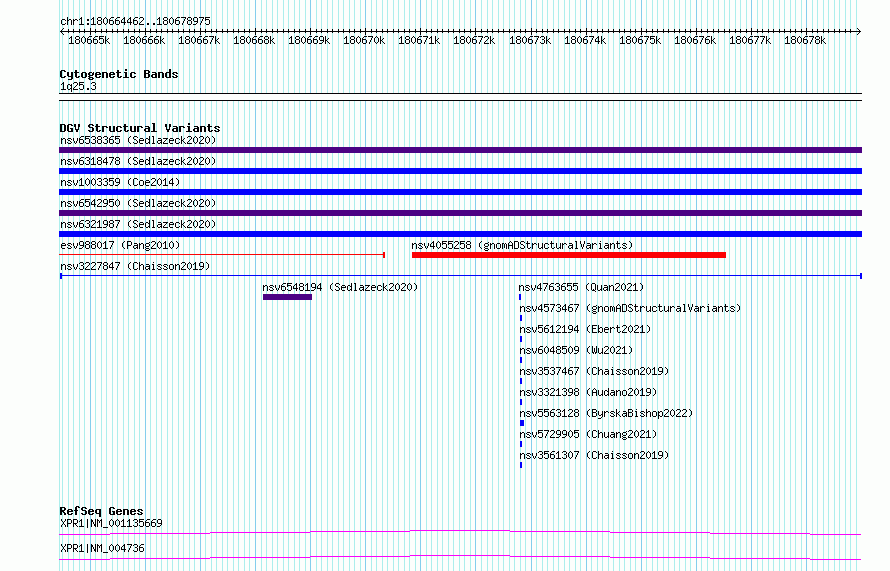Select the short purple nsv6548194 bar

coord(287,297)
